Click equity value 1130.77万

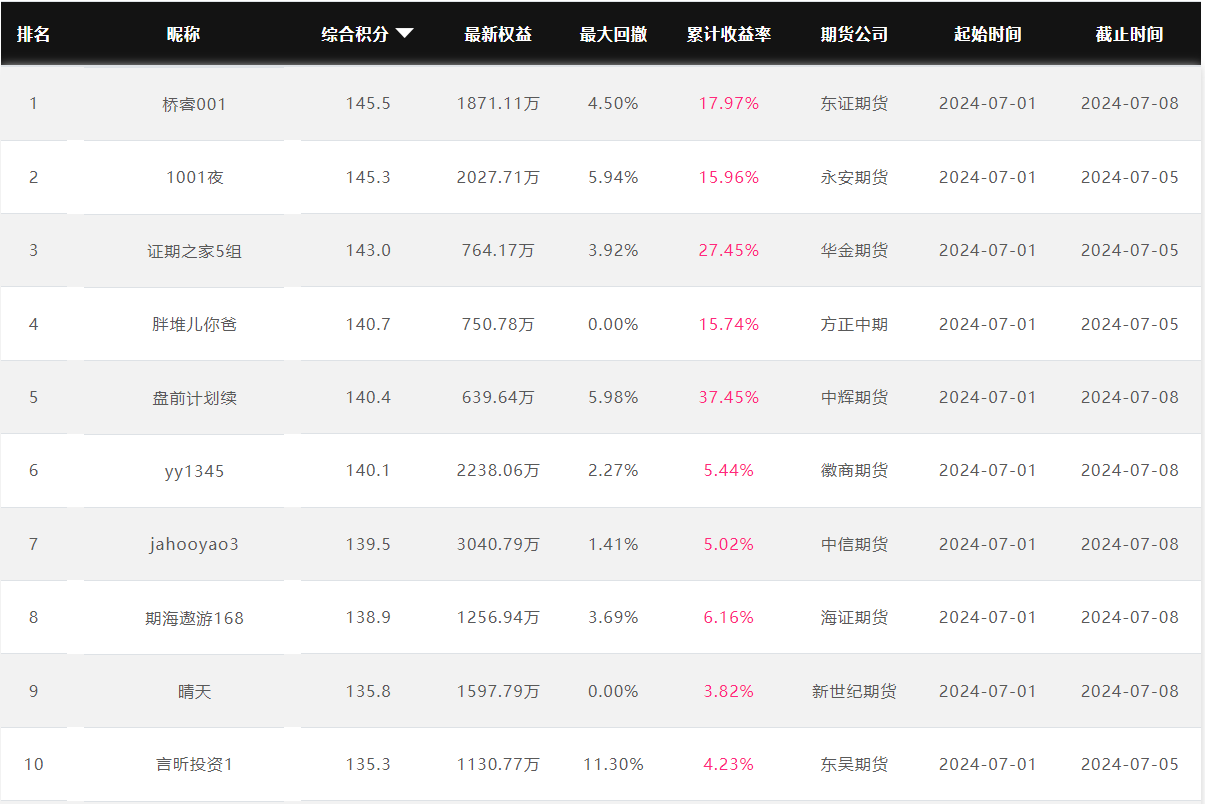coord(498,764)
